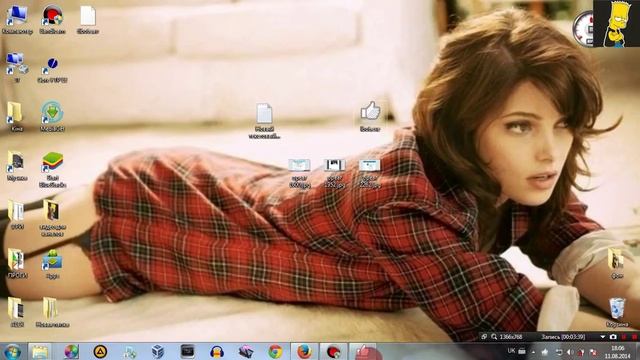Launch the BlueStacks layered stack shortcut
The height and width of the screenshot is (360, 640).
53,169
